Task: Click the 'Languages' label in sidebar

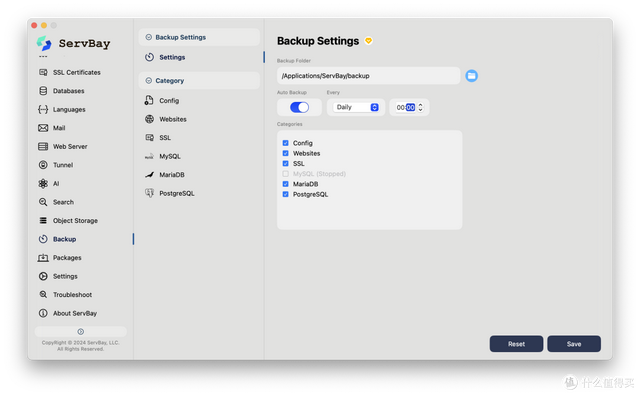Action: [x=69, y=109]
